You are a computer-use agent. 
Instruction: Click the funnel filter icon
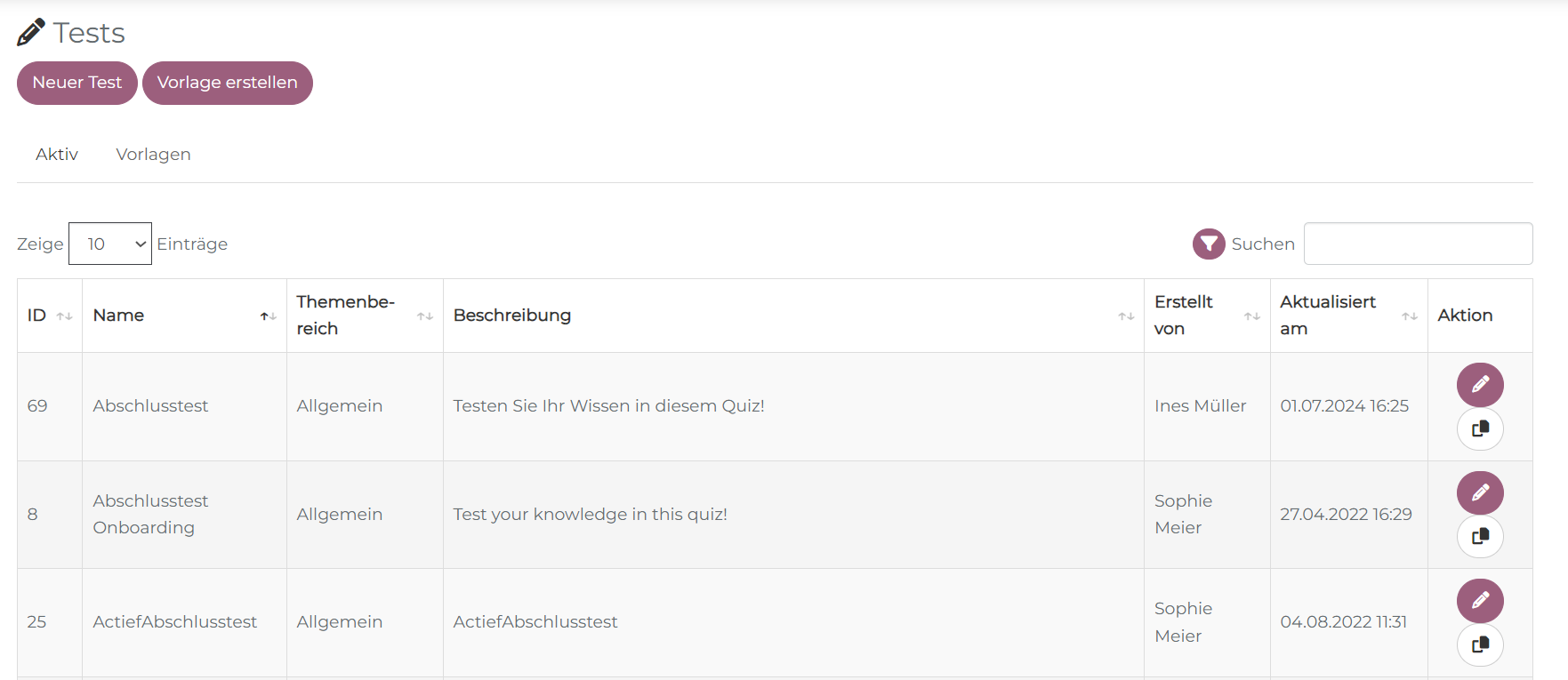pos(1209,244)
